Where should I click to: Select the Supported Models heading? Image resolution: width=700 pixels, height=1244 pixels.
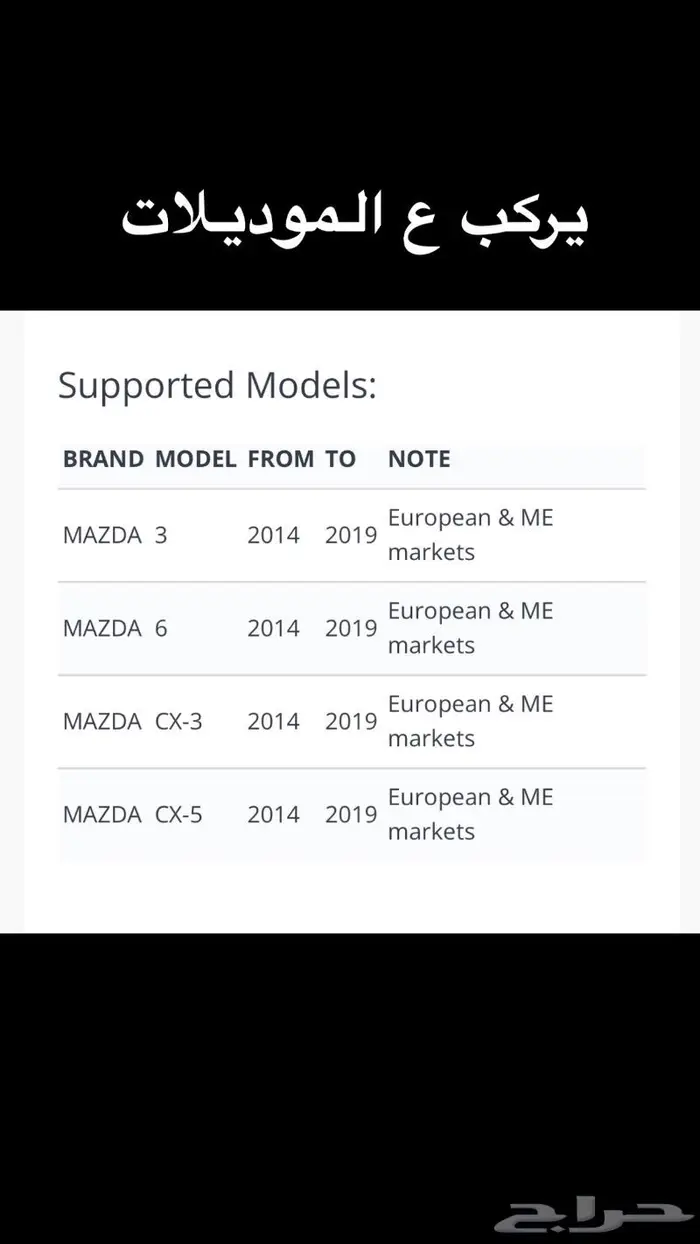(x=217, y=385)
